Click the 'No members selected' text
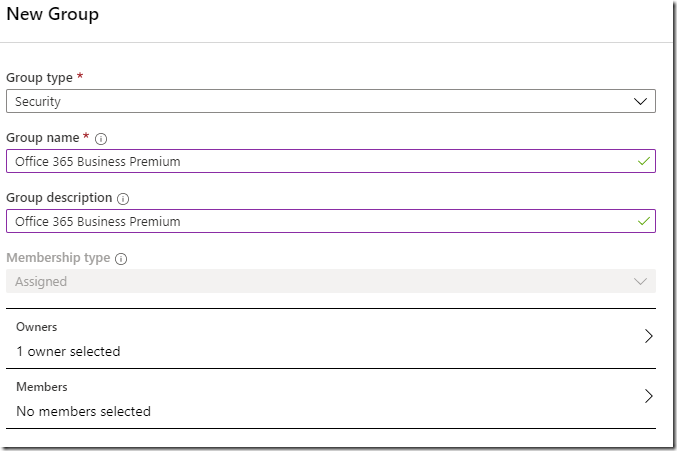 83,411
